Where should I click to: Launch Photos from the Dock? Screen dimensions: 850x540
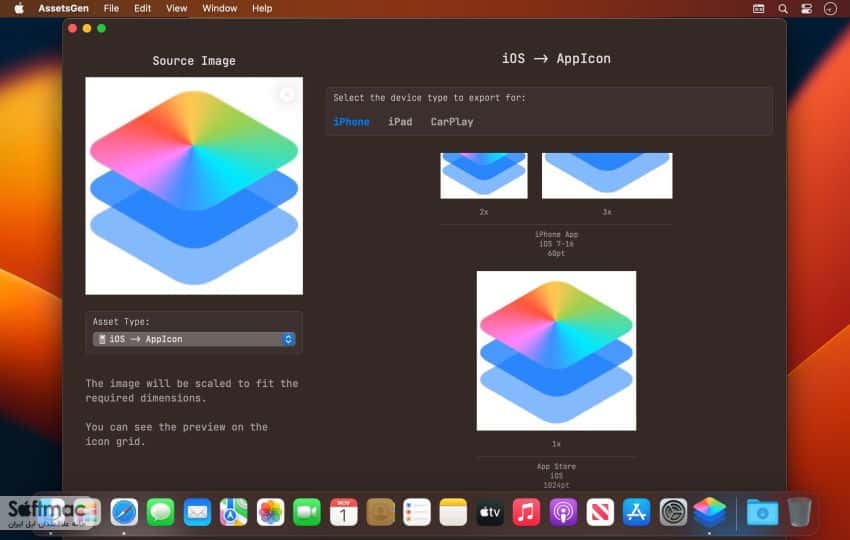(271, 512)
